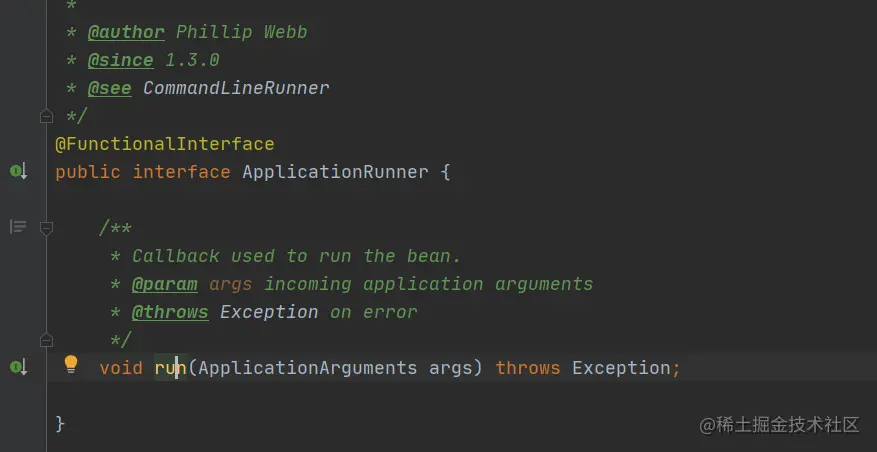
Task: Open the @author Javadoc tag
Action: click(126, 32)
